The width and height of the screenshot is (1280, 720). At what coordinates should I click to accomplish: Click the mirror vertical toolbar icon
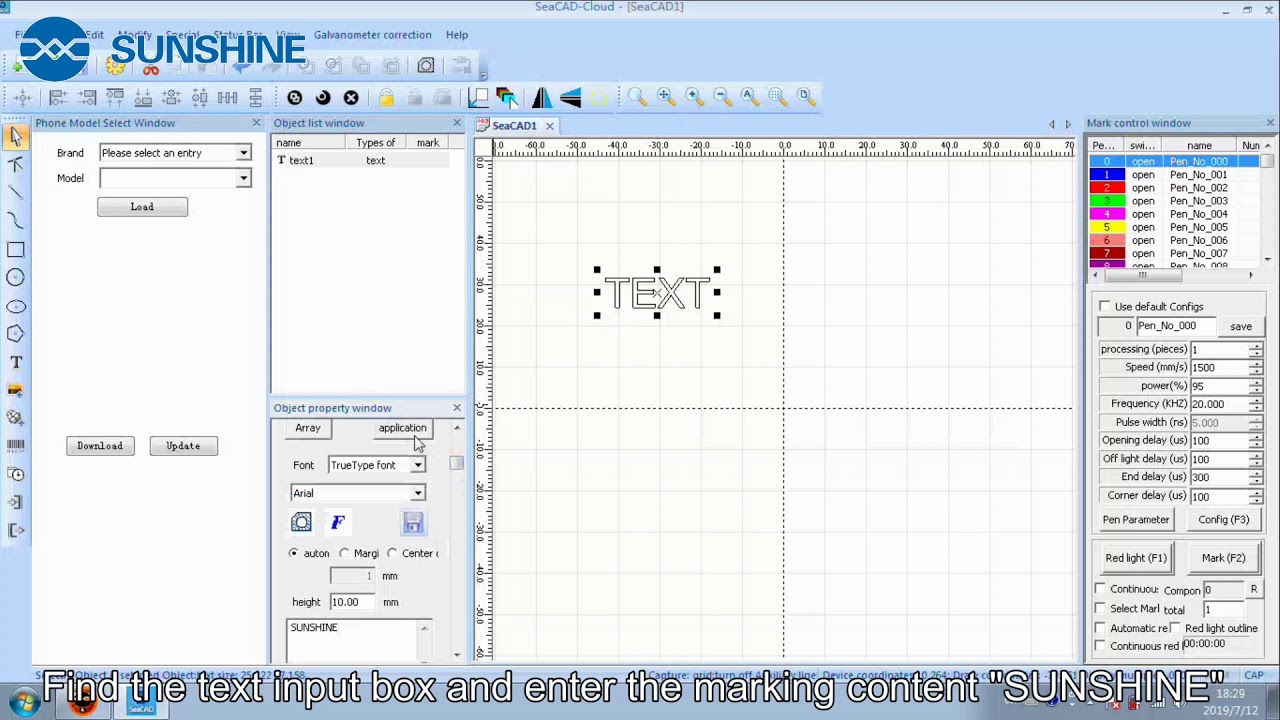pos(570,97)
